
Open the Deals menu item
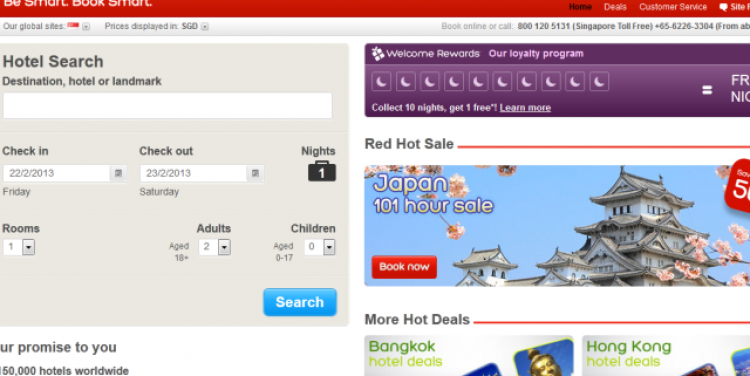pyautogui.click(x=615, y=7)
